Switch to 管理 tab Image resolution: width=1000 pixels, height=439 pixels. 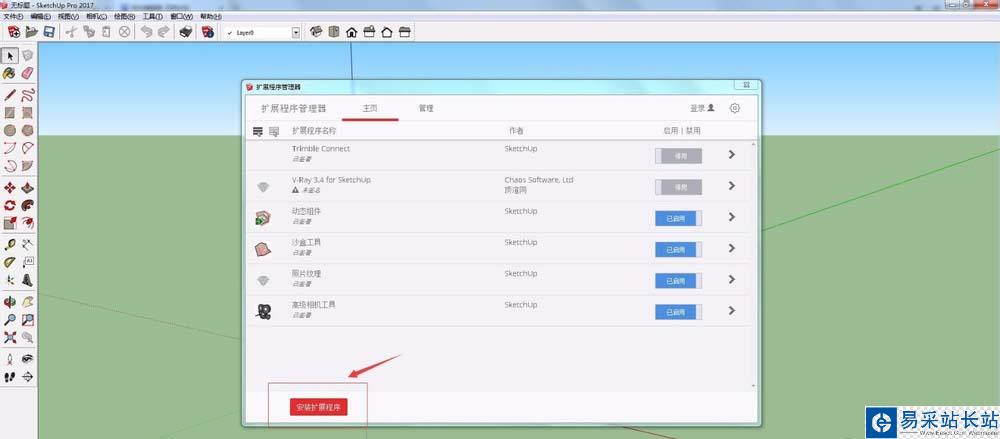coord(426,108)
